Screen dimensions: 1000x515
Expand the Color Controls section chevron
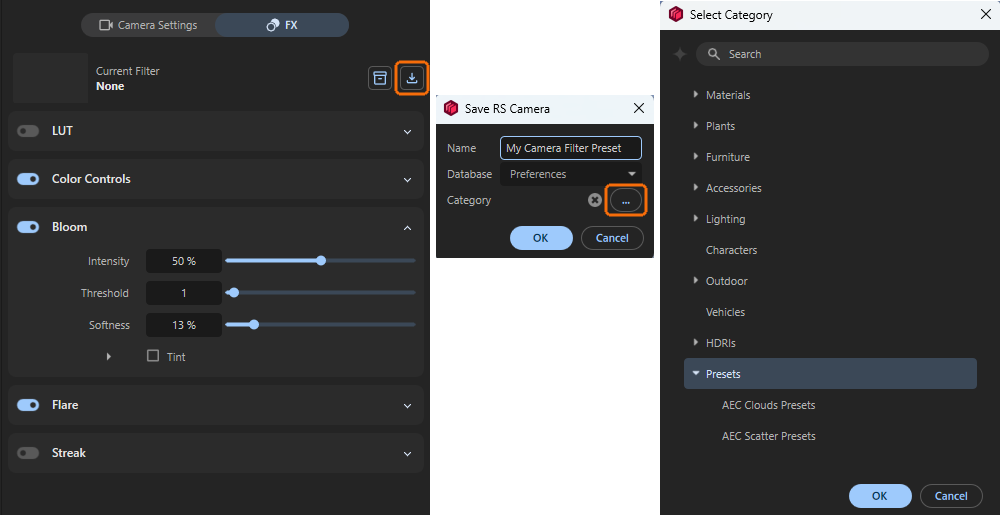click(408, 180)
